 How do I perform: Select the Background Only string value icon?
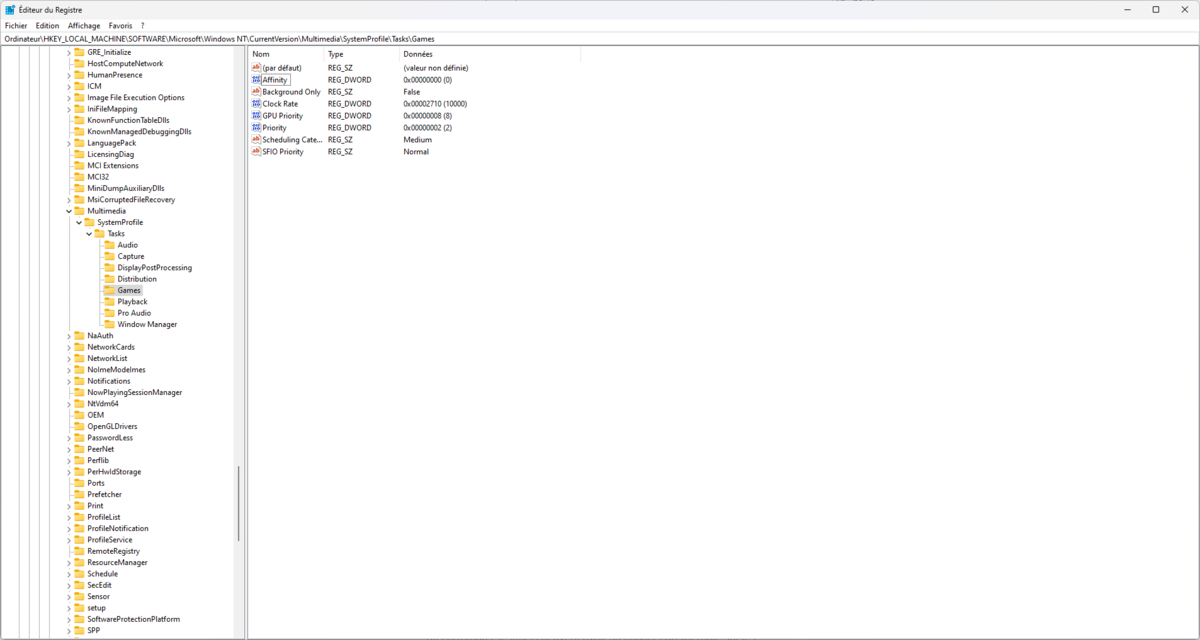pos(256,92)
